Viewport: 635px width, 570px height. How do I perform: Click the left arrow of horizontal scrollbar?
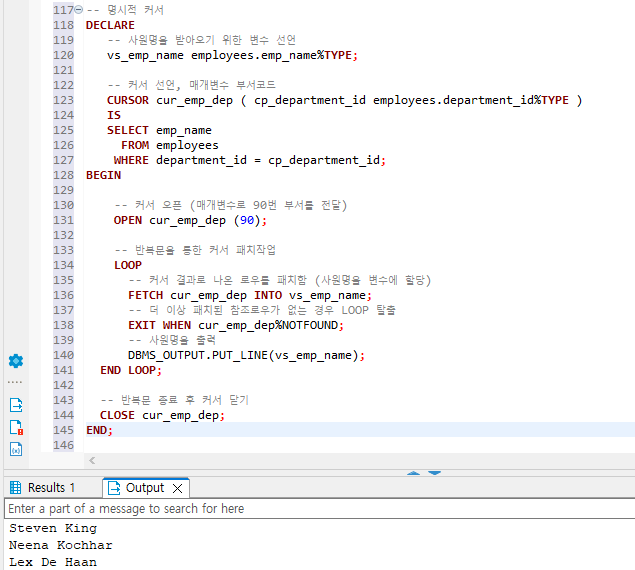(x=92, y=460)
